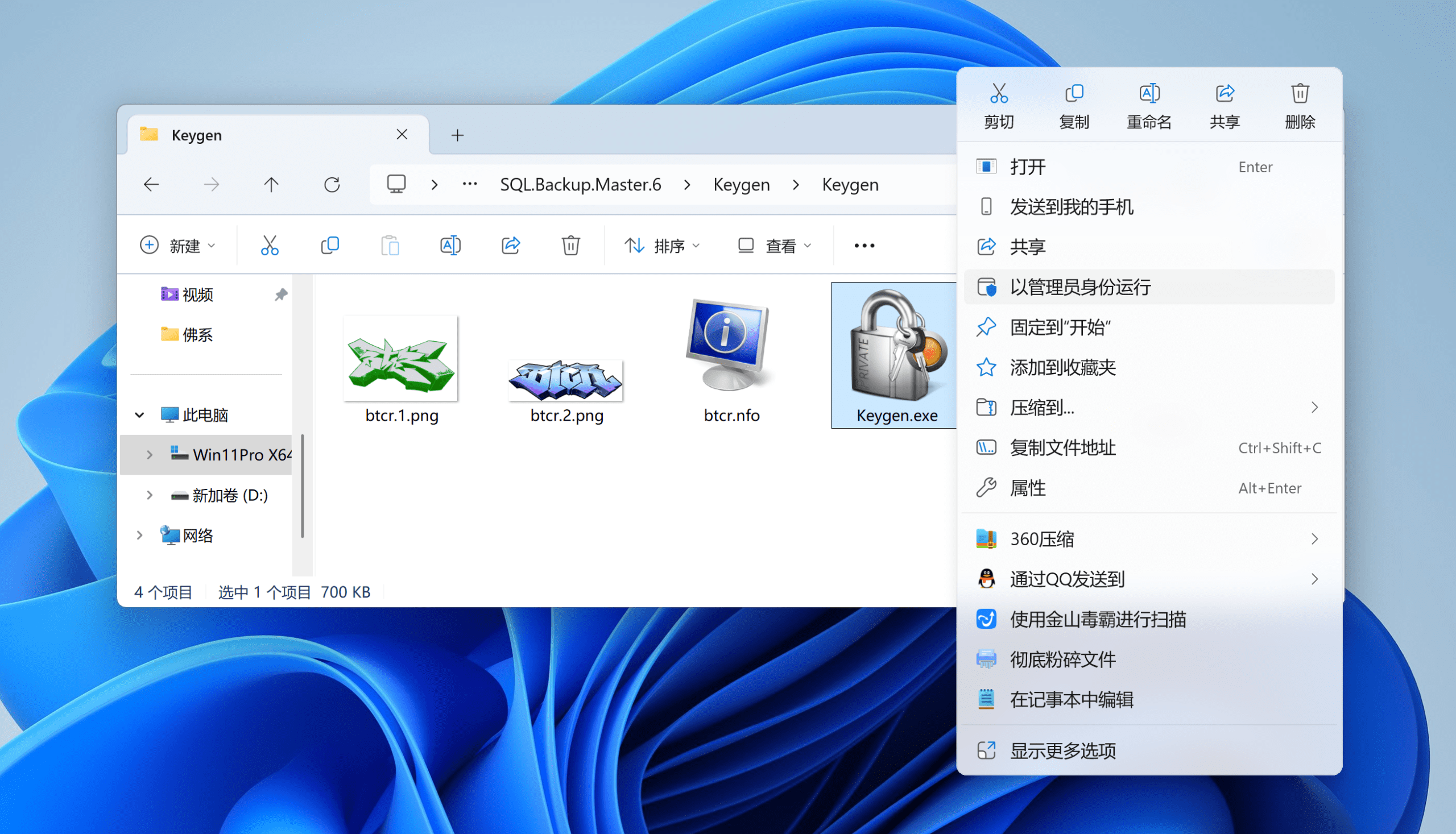This screenshot has width=1456, height=834.
Task: Go up one folder level
Action: click(x=271, y=184)
